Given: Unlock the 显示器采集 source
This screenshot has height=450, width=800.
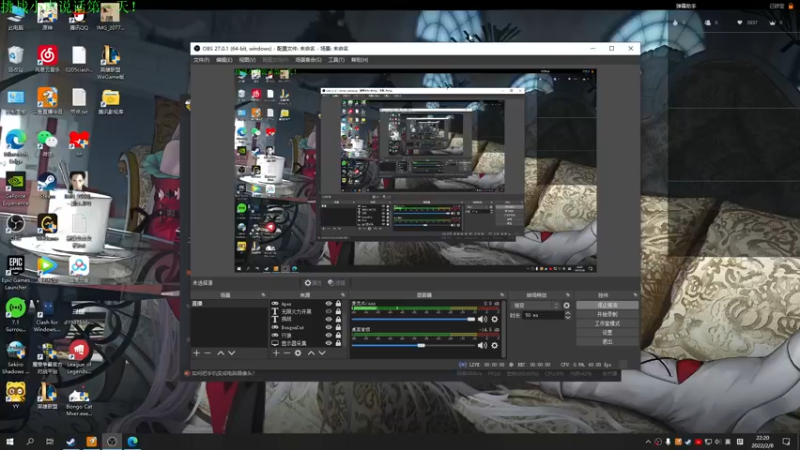Looking at the screenshot, I should tap(338, 343).
